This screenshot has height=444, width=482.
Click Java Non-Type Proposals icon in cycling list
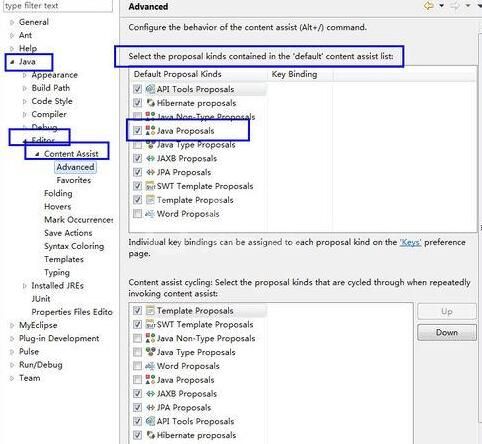pyautogui.click(x=150, y=338)
